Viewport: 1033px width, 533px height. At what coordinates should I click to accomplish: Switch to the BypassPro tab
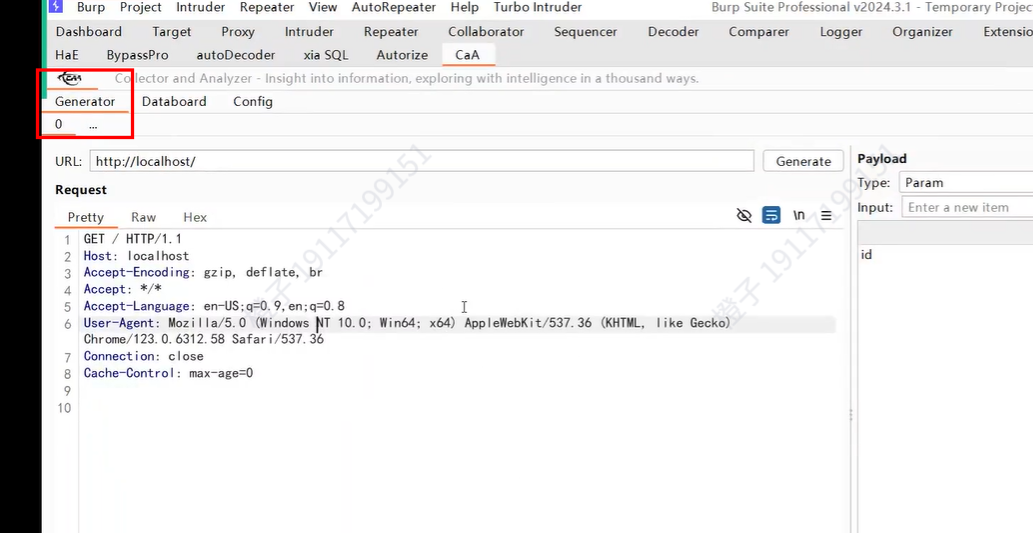[138, 55]
